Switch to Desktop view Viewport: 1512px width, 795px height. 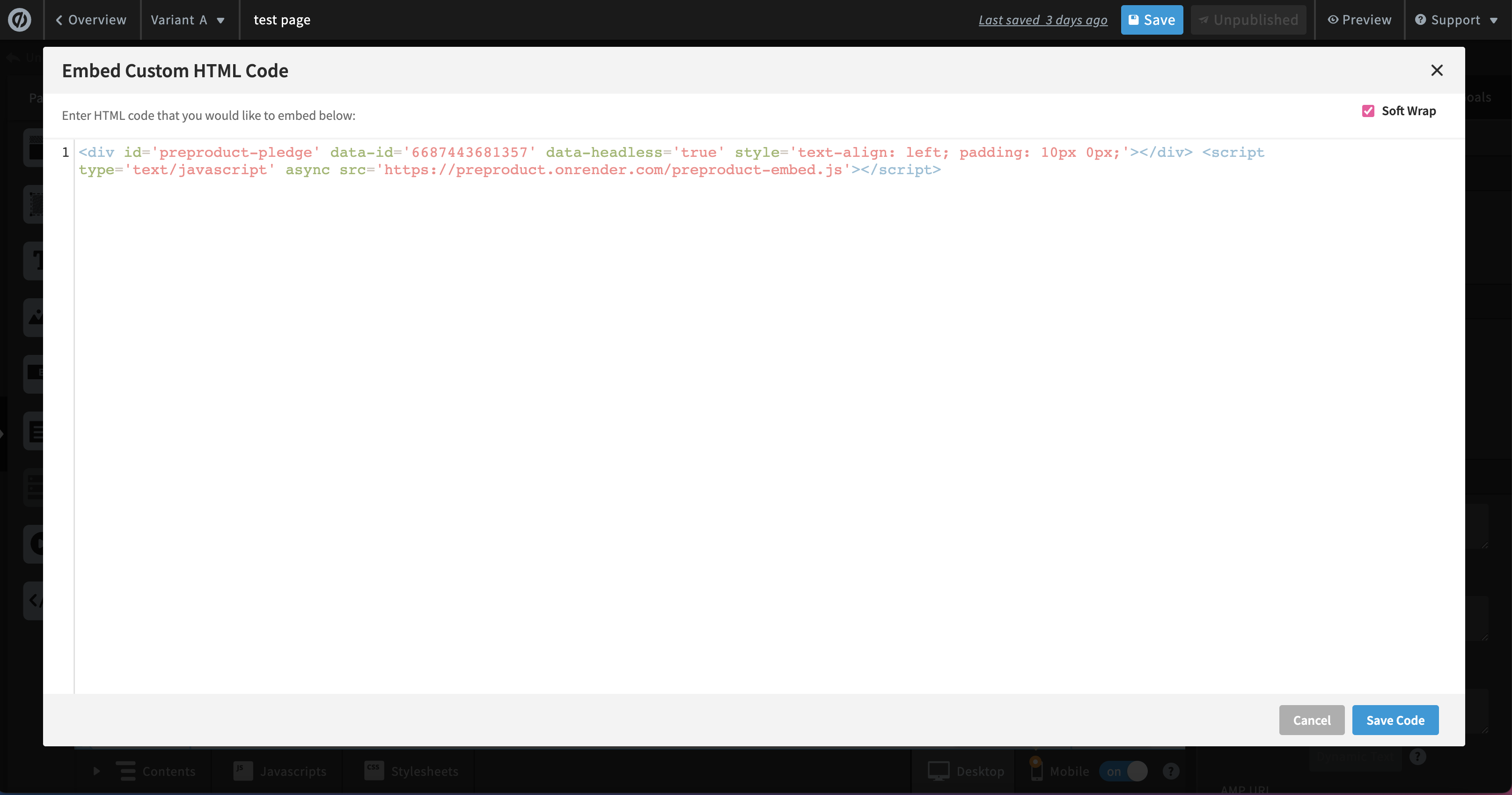coord(966,771)
